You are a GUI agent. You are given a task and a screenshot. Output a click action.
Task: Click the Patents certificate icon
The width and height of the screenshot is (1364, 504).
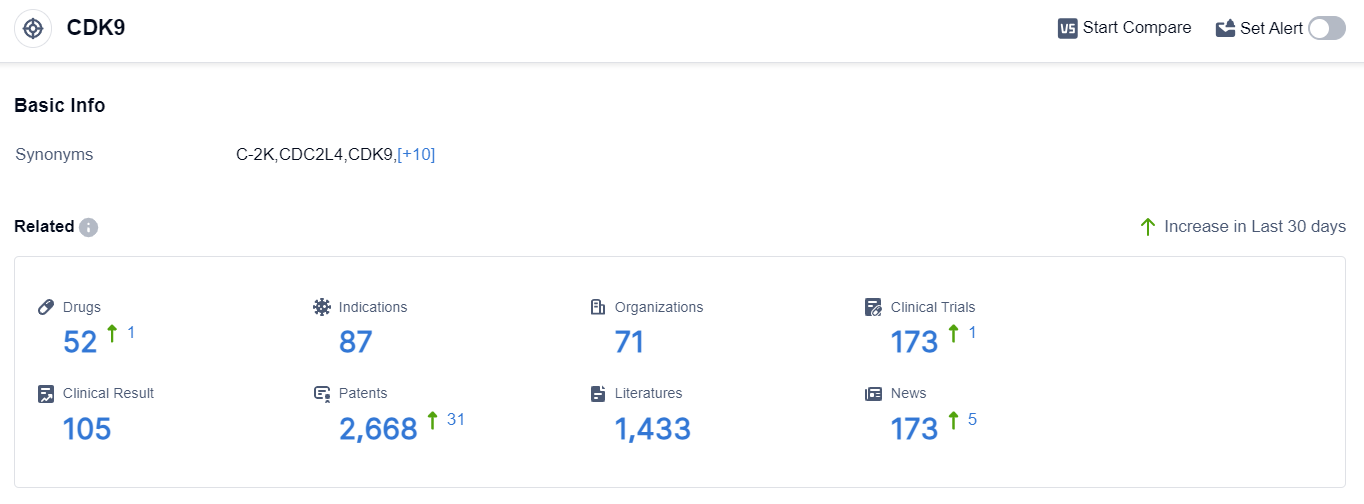[322, 393]
